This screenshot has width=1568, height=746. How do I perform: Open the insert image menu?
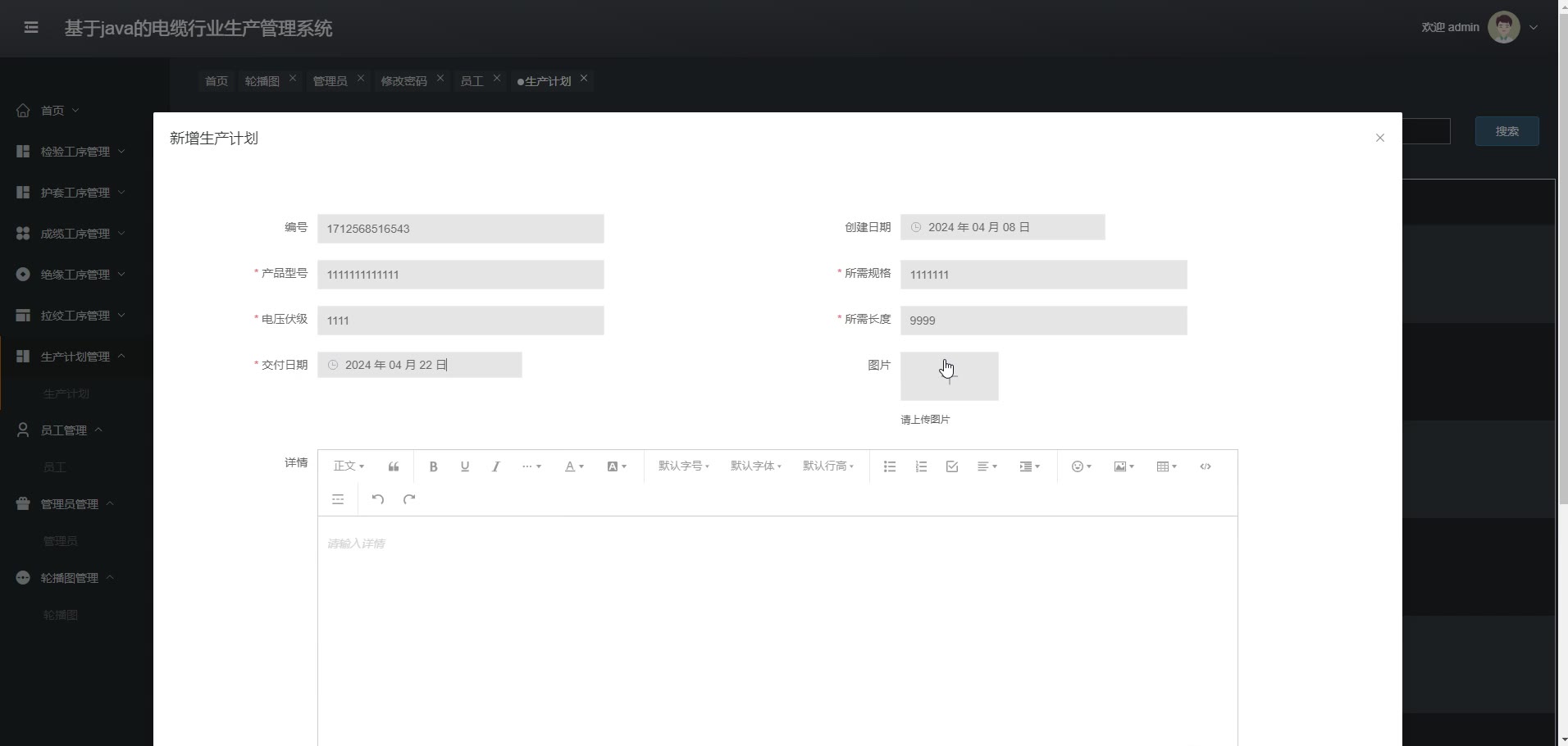1124,466
